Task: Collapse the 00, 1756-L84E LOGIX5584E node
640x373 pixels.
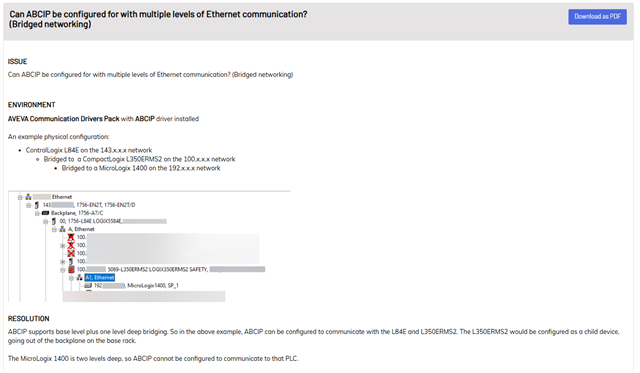Action: (46, 222)
